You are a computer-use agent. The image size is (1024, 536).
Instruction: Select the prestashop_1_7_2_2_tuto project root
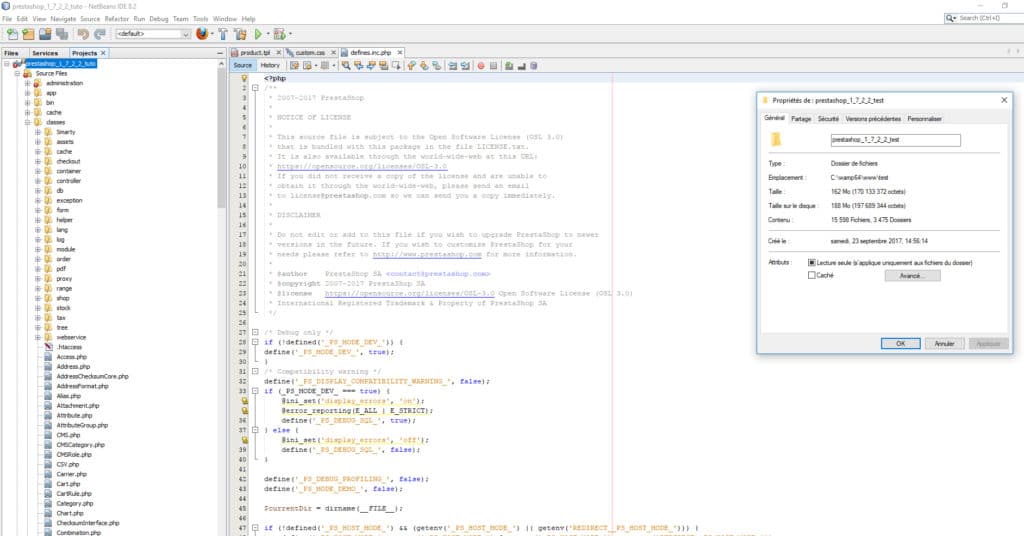61,63
